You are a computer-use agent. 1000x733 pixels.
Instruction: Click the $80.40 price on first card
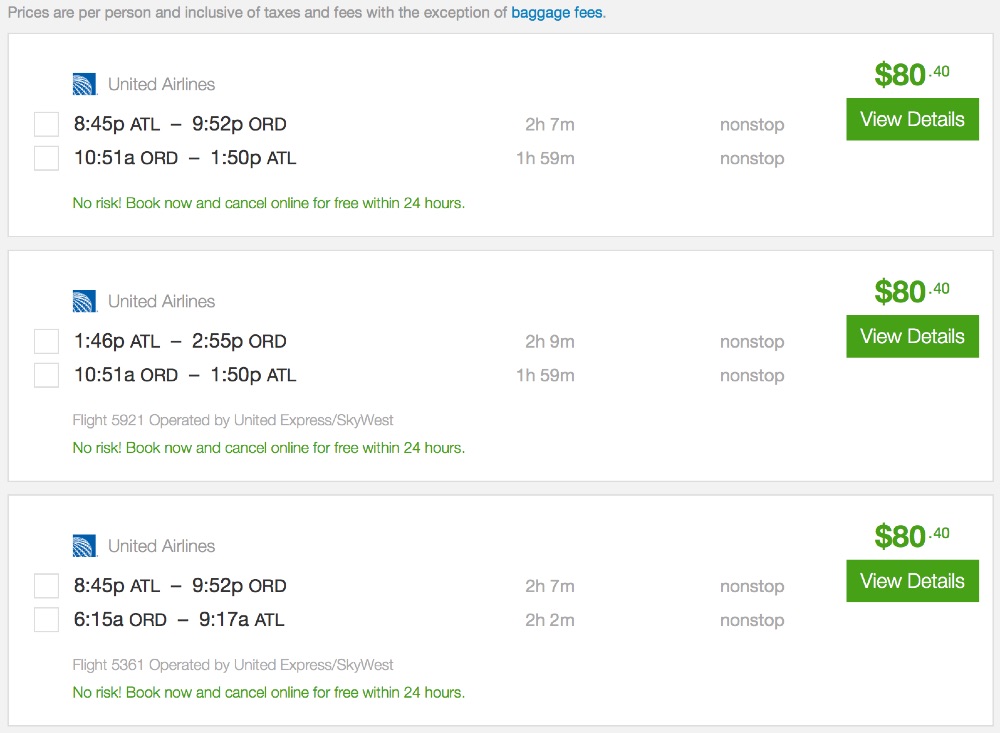point(911,75)
